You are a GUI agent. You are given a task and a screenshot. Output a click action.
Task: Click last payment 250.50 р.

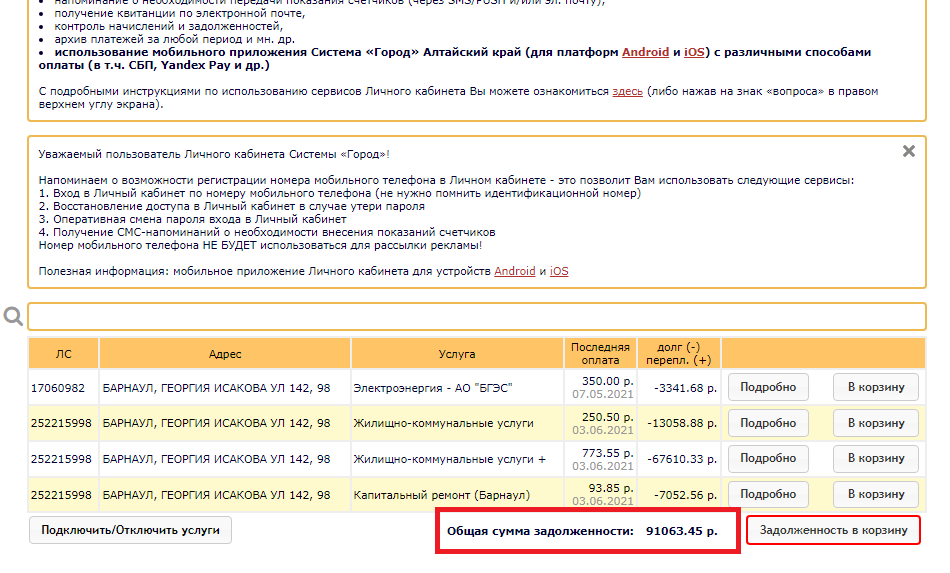(x=608, y=417)
